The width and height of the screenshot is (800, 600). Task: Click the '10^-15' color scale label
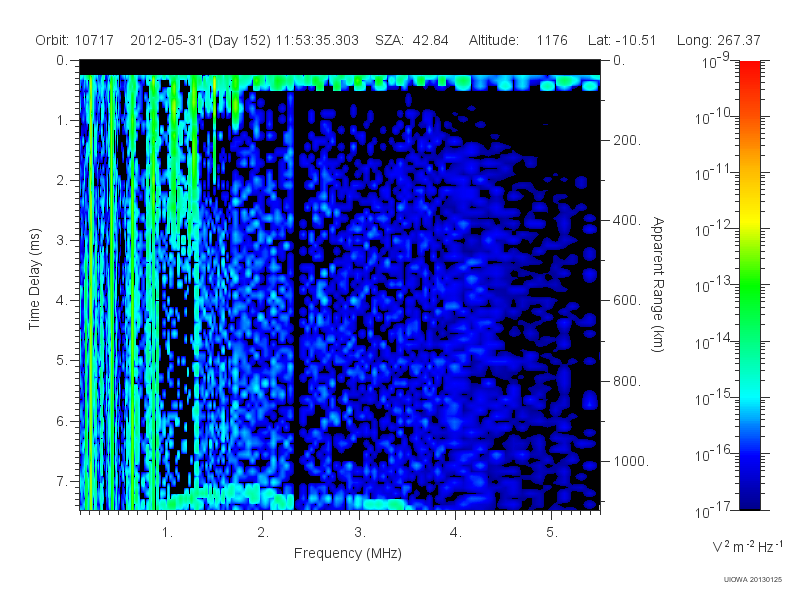[712, 397]
